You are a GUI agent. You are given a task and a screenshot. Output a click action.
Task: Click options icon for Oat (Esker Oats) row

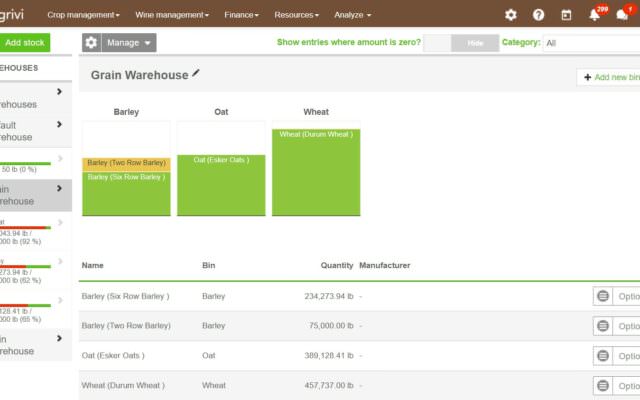click(603, 356)
